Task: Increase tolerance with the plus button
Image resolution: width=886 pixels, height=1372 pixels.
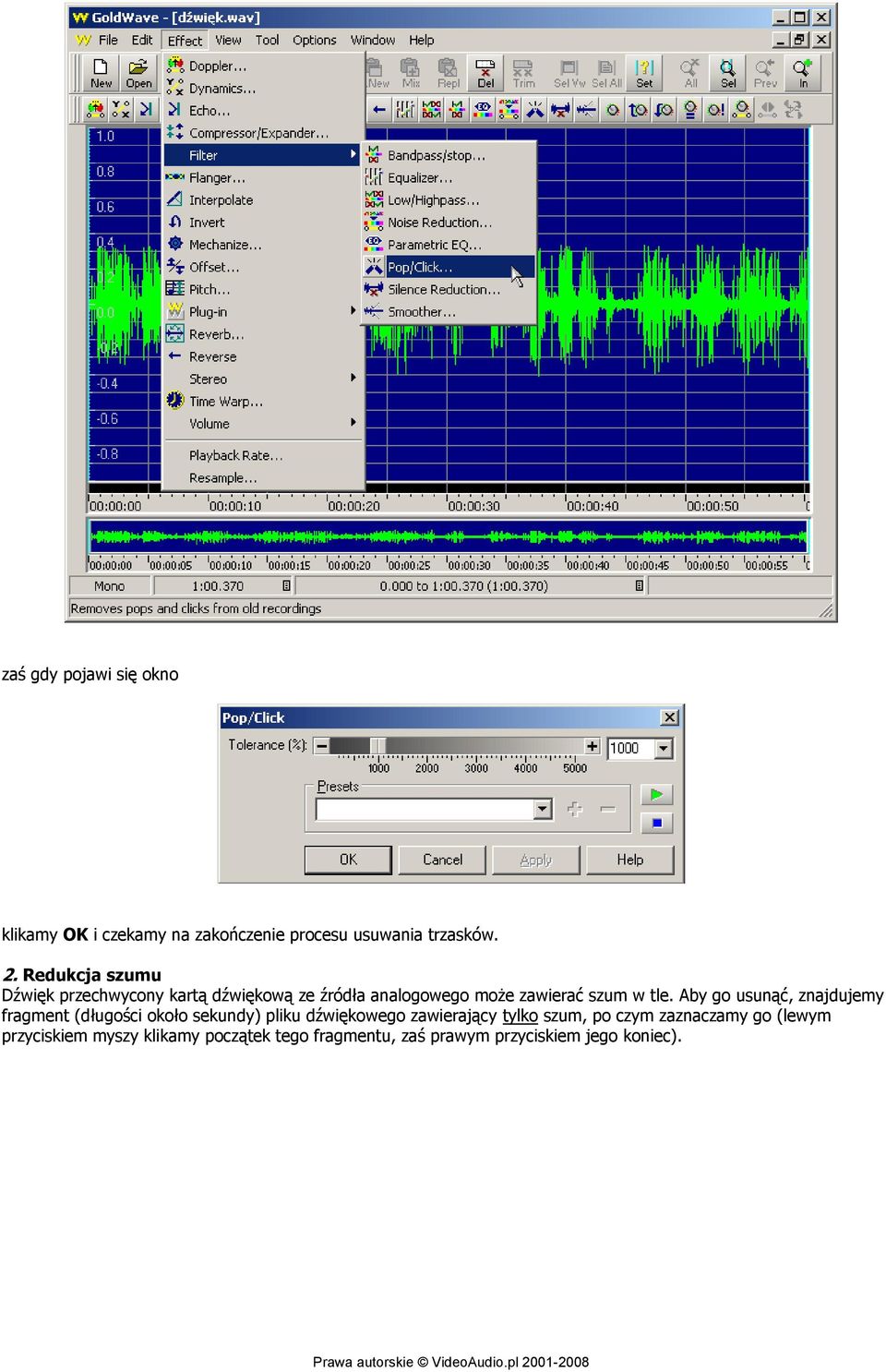Action: pyautogui.click(x=592, y=746)
